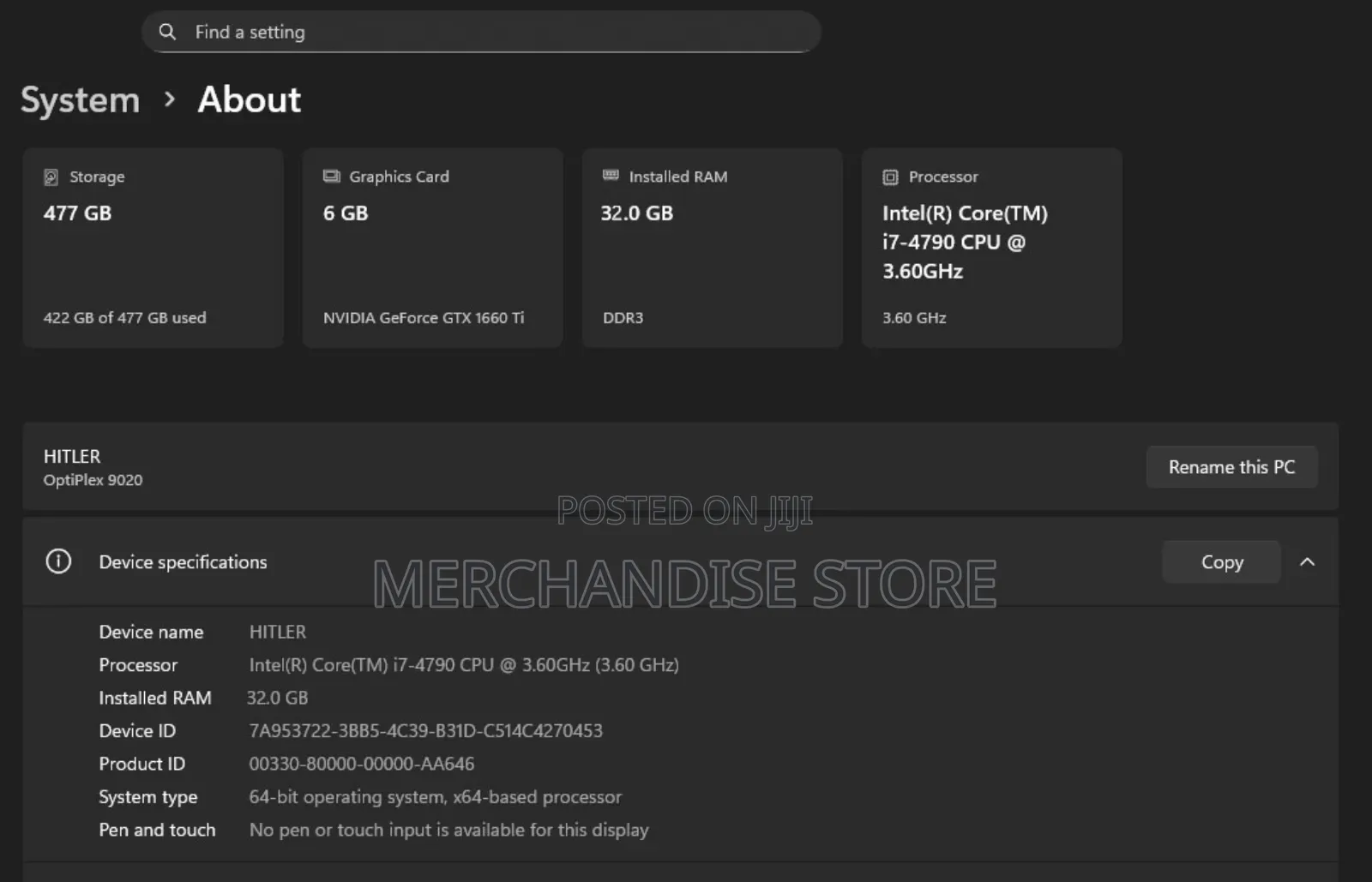Click the breadcrumb chevron after System
This screenshot has width=1372, height=882.
tap(170, 99)
